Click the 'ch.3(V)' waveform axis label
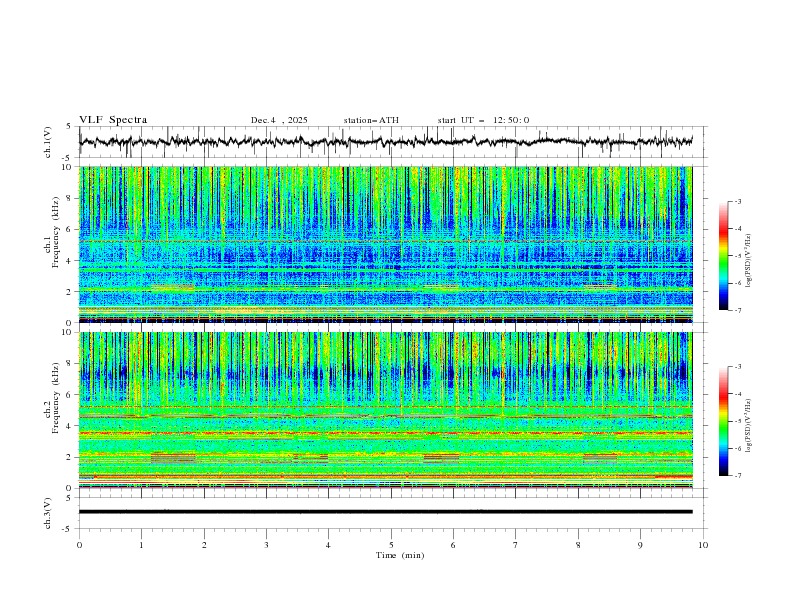This screenshot has width=792, height=612. (48, 513)
